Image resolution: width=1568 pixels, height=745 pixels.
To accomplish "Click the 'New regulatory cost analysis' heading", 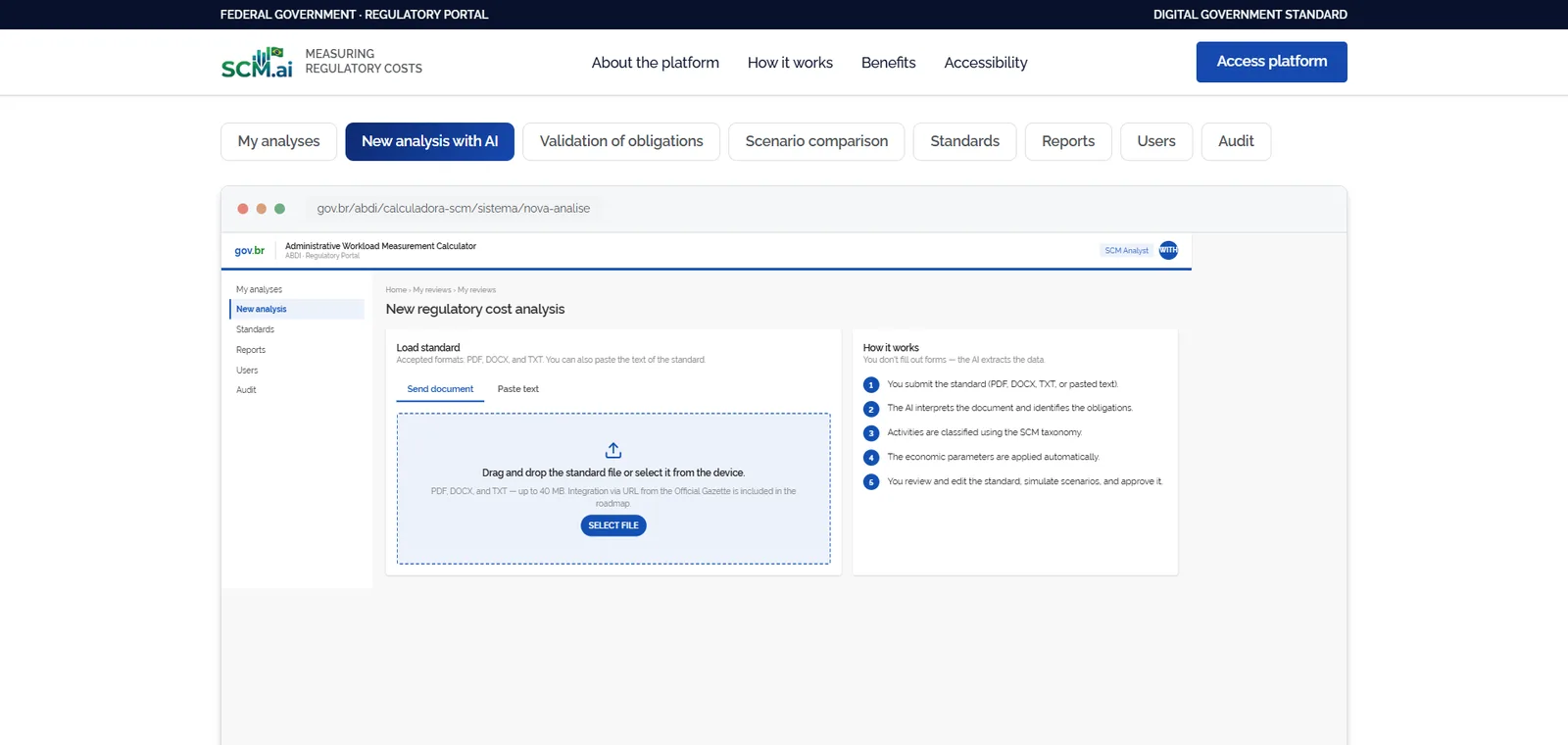I will point(475,309).
